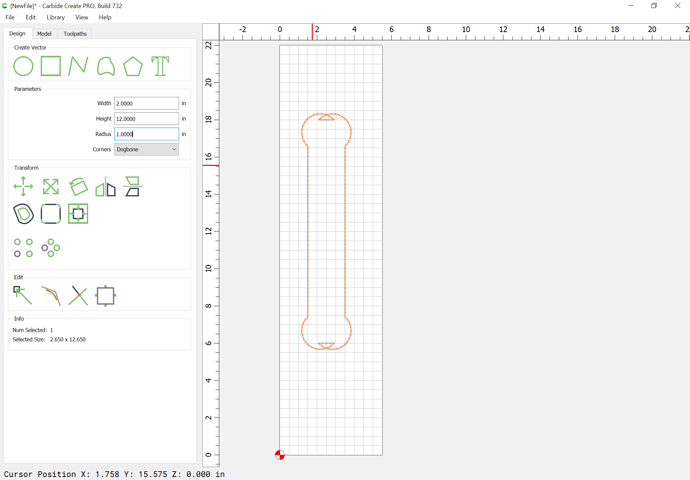Activate the Trim curve edit tool
The image size is (690, 480).
coord(51,295)
